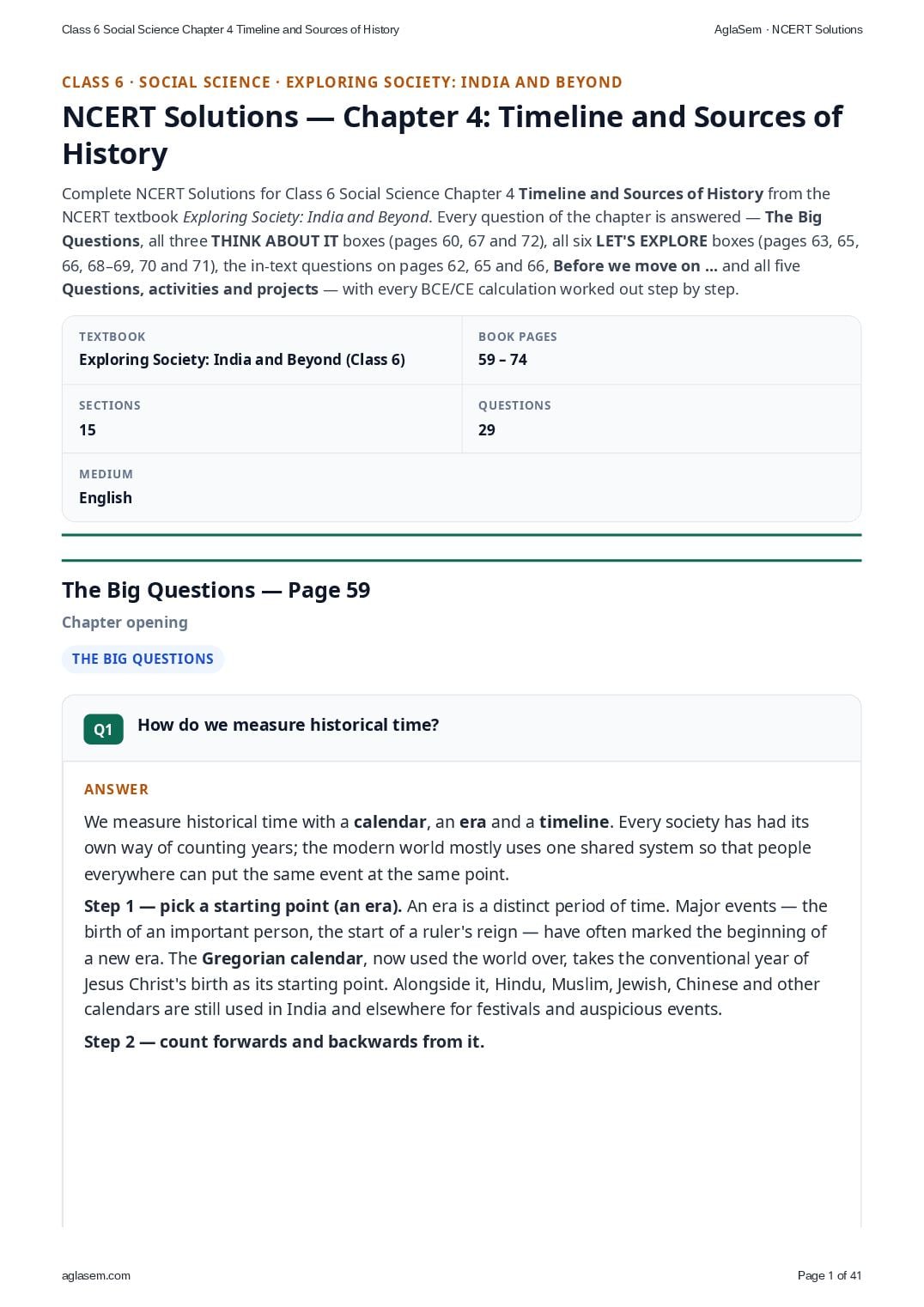Click the Page 1 of 41 indicator
924x1307 pixels.
coord(830,1275)
